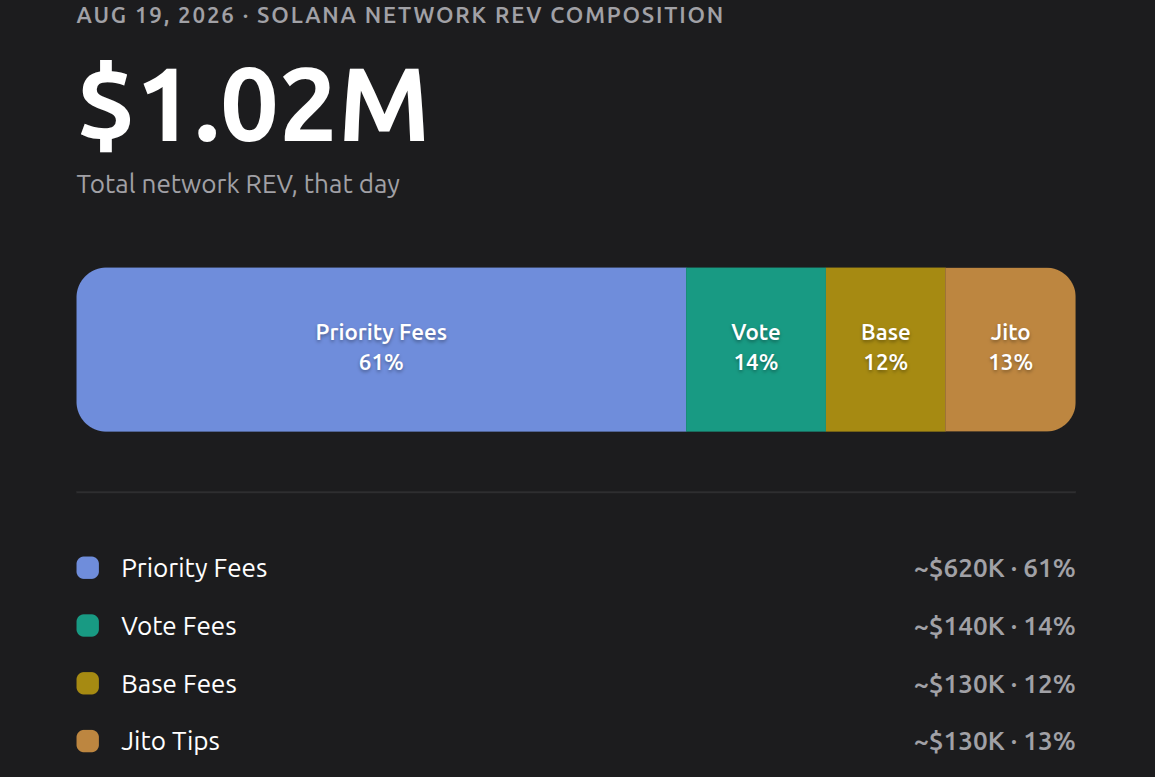This screenshot has height=777, width=1155.
Task: Click the '~$130K · 13%' value
Action: click(994, 742)
